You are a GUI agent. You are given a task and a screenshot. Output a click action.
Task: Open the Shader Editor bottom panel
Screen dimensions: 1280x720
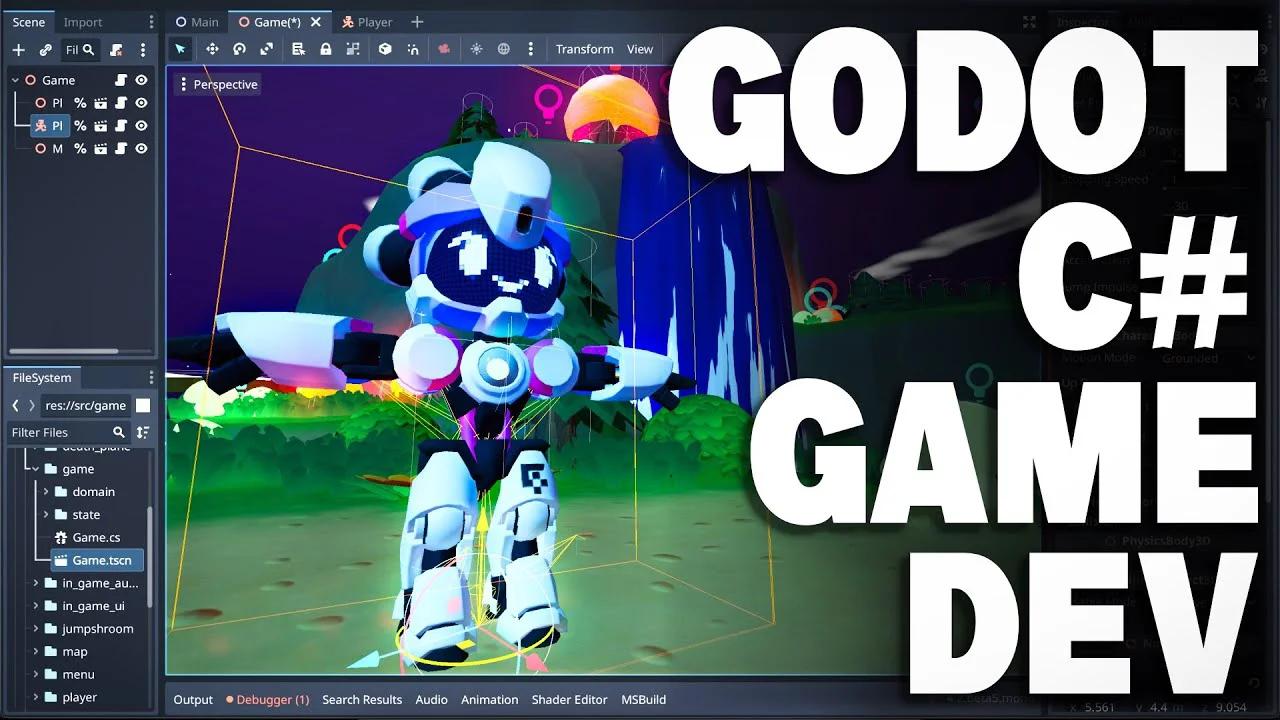pos(569,700)
